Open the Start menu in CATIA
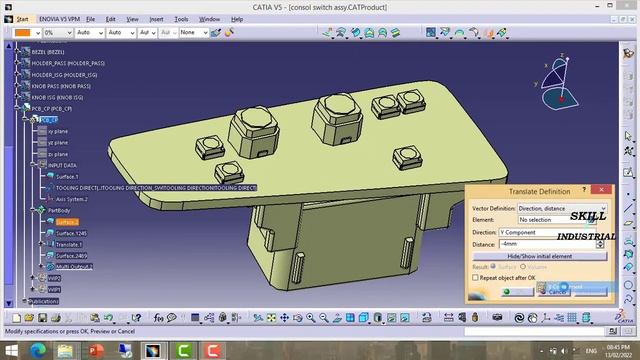The image size is (640, 360). [22, 19]
